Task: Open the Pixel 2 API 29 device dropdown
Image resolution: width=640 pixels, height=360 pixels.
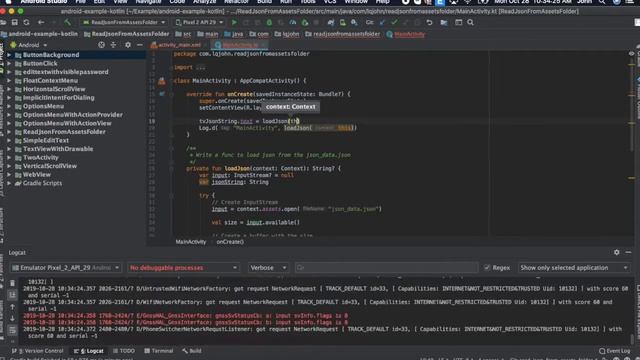Action: [x=200, y=22]
